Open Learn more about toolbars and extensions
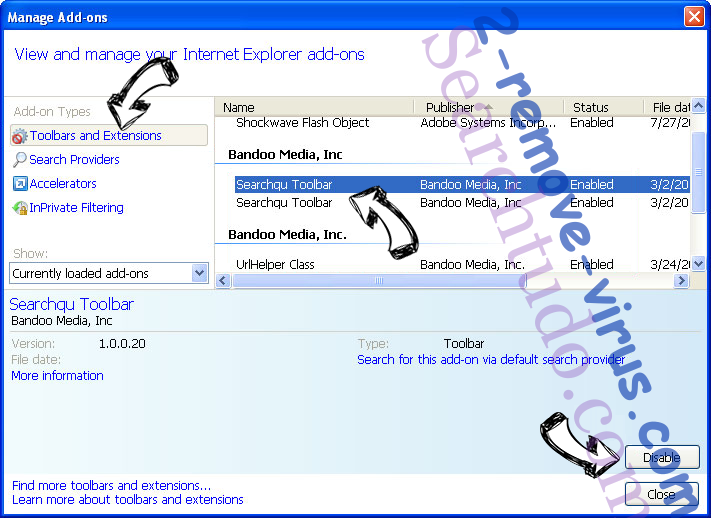 [x=128, y=499]
